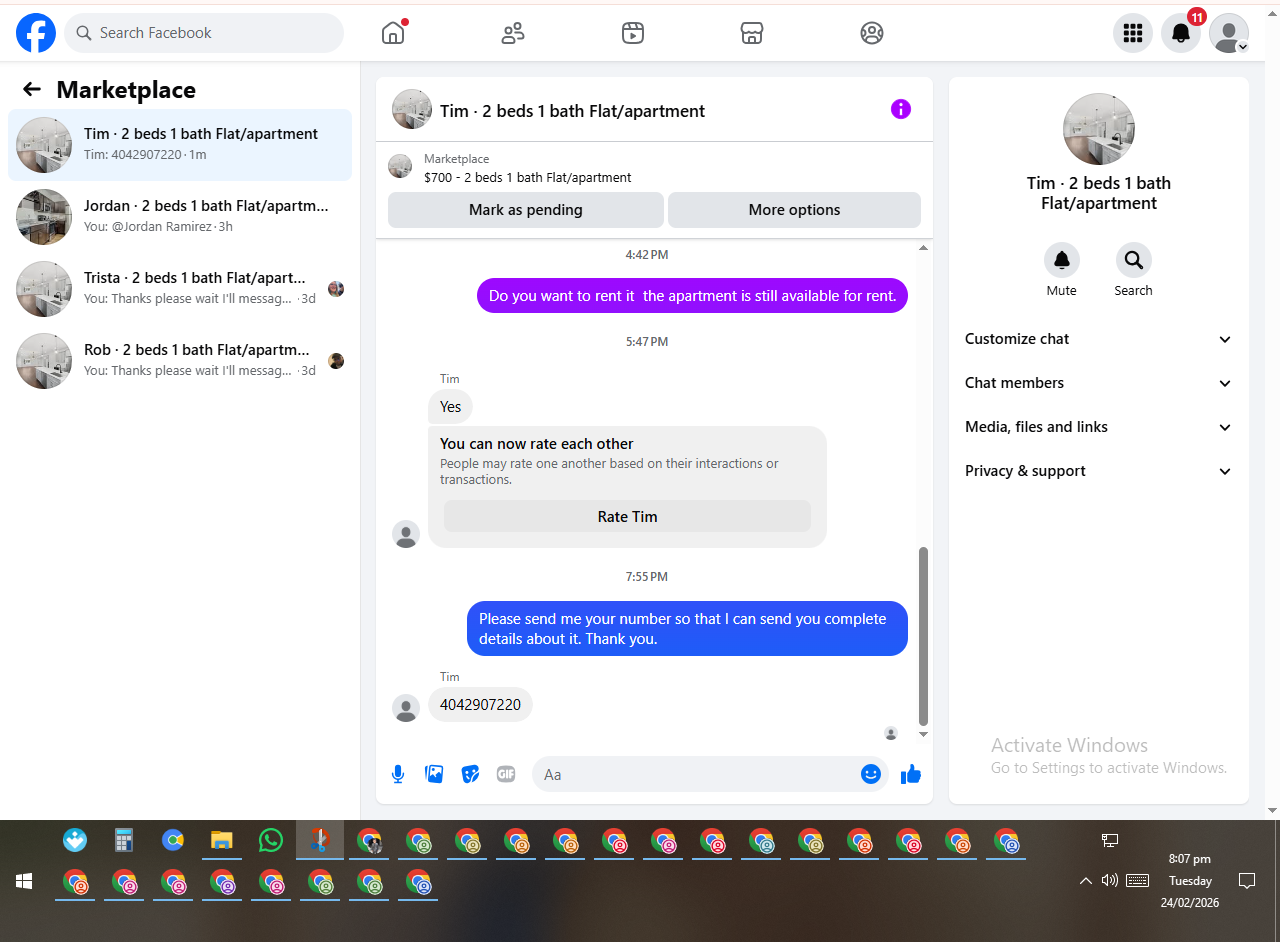Viewport: 1280px width, 942px height.
Task: Click the purple conversation info icon
Action: 901,109
